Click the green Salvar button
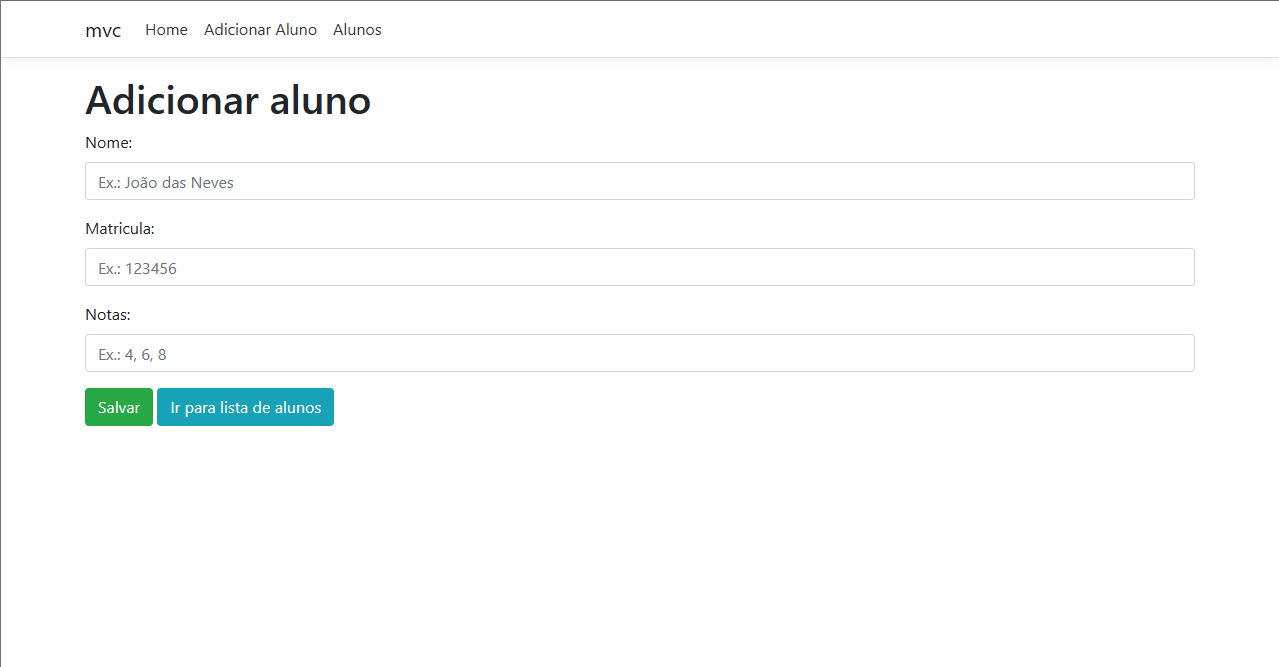 click(x=118, y=407)
